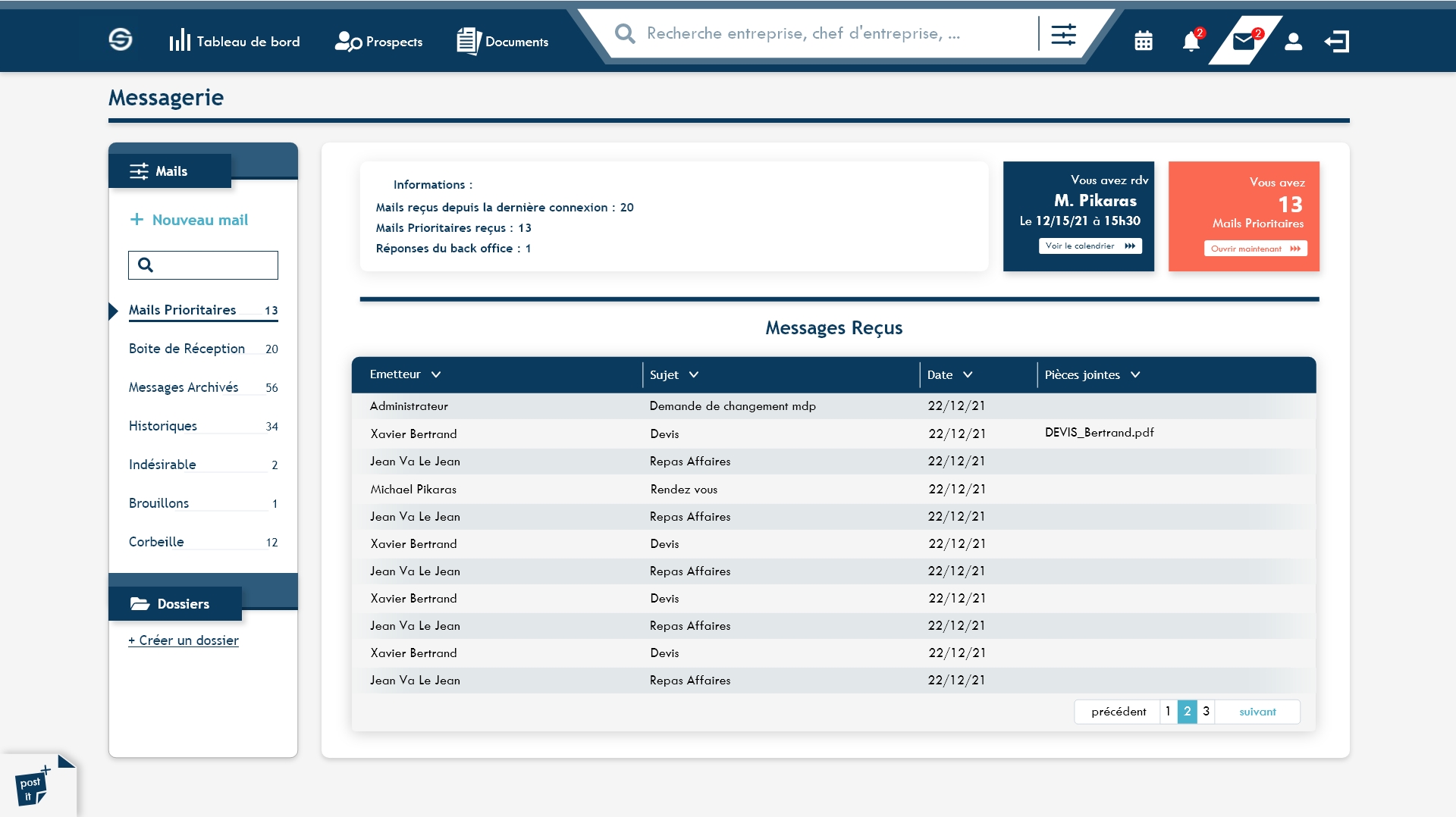Open advanced search filter sliders icon
Viewport: 1456px width, 817px height.
pos(1063,34)
